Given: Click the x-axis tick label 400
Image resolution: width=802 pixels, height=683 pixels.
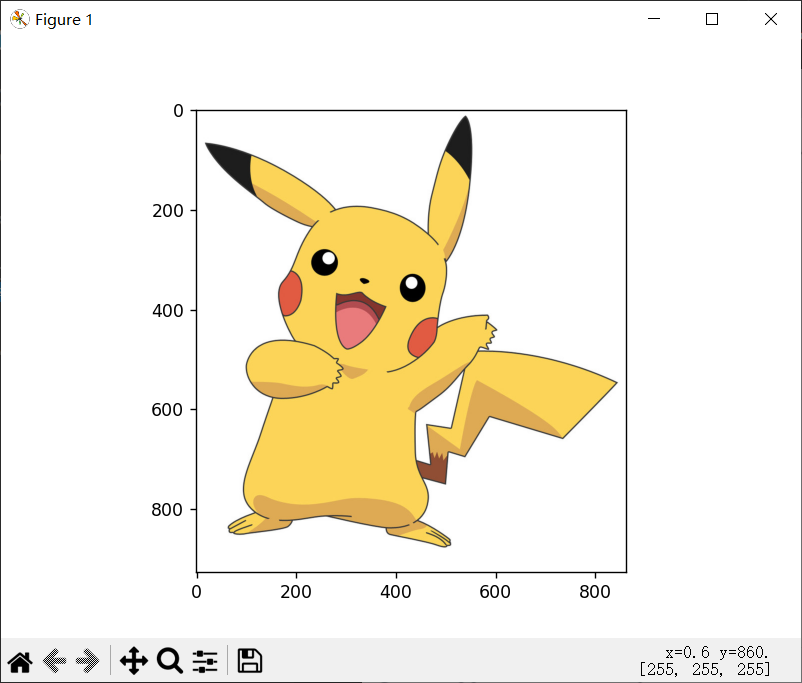Looking at the screenshot, I should (x=395, y=592).
